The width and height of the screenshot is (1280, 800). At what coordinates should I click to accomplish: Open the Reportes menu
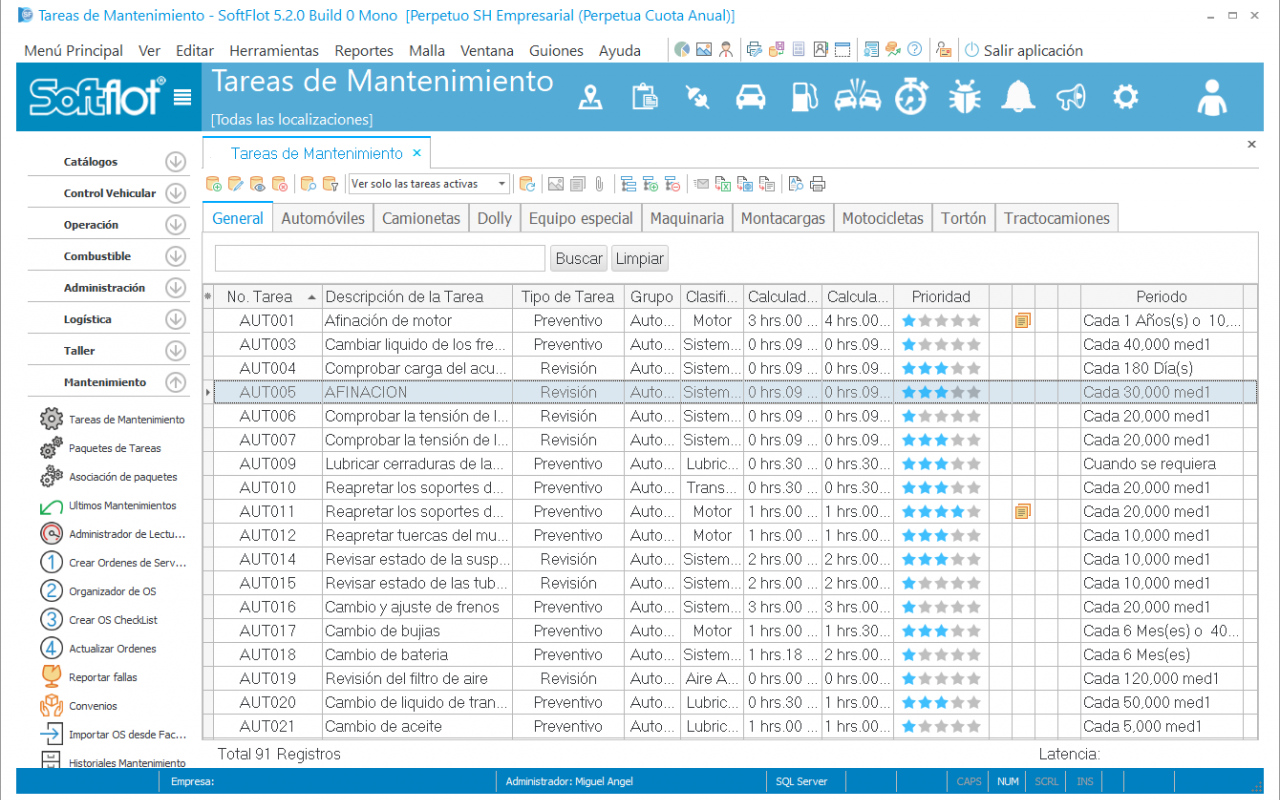pos(363,50)
